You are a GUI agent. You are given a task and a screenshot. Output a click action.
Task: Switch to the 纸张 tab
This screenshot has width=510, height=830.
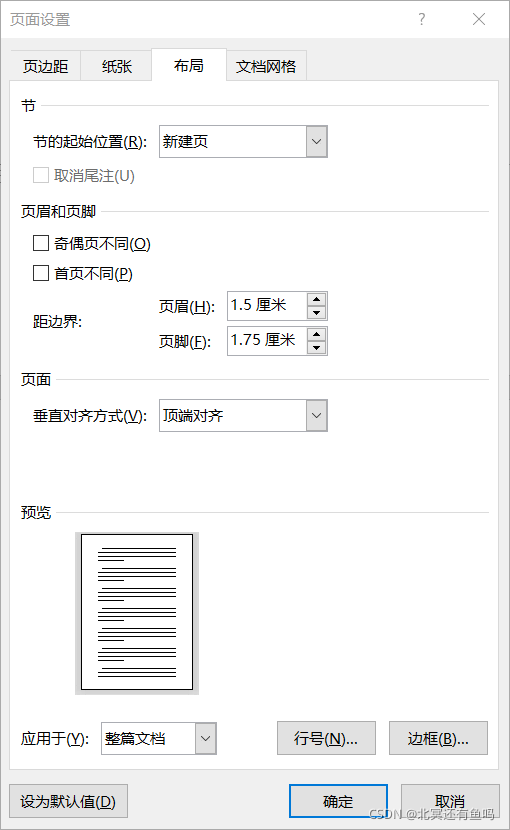pyautogui.click(x=117, y=66)
